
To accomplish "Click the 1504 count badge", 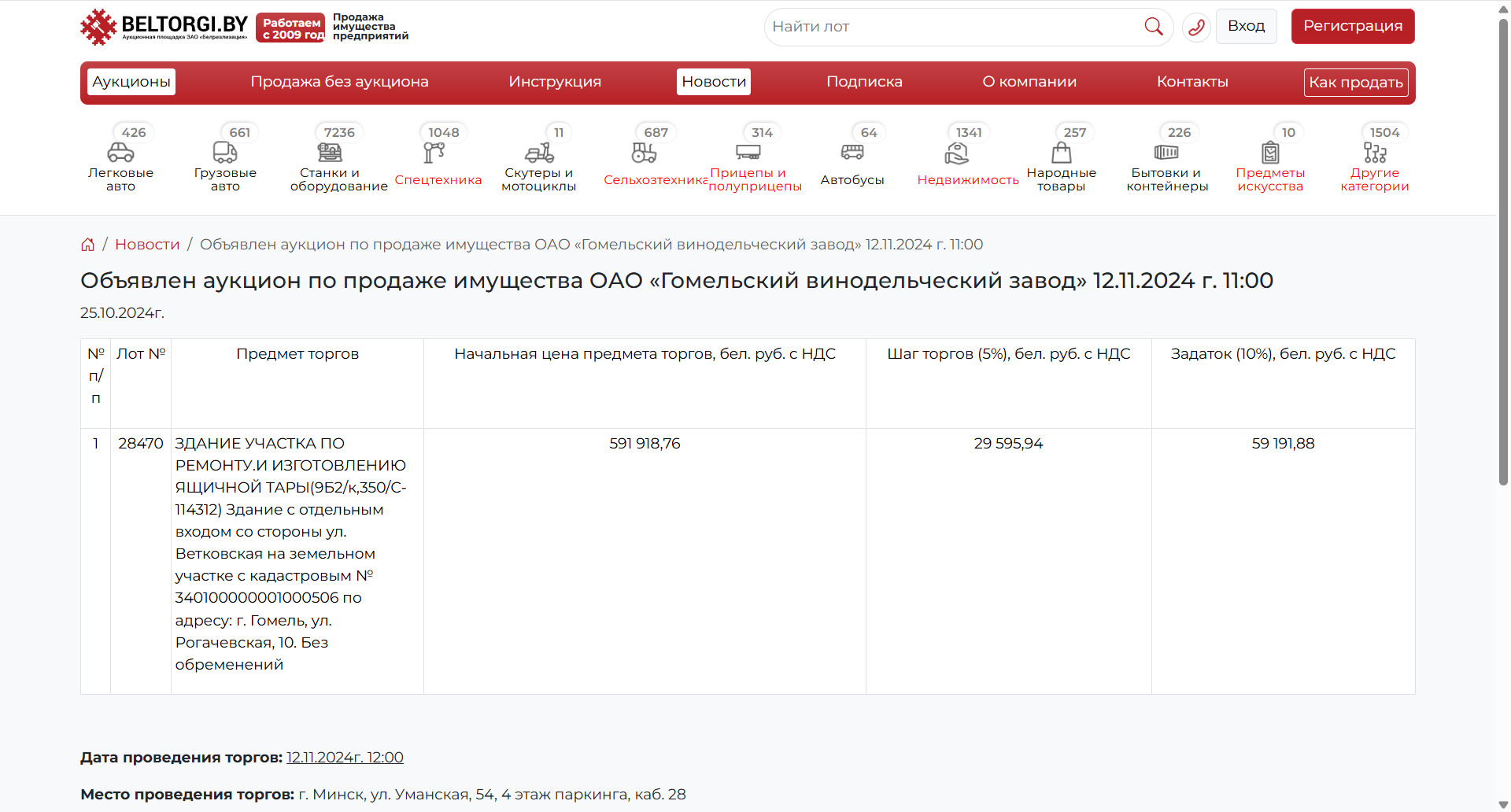I will coord(1384,132).
